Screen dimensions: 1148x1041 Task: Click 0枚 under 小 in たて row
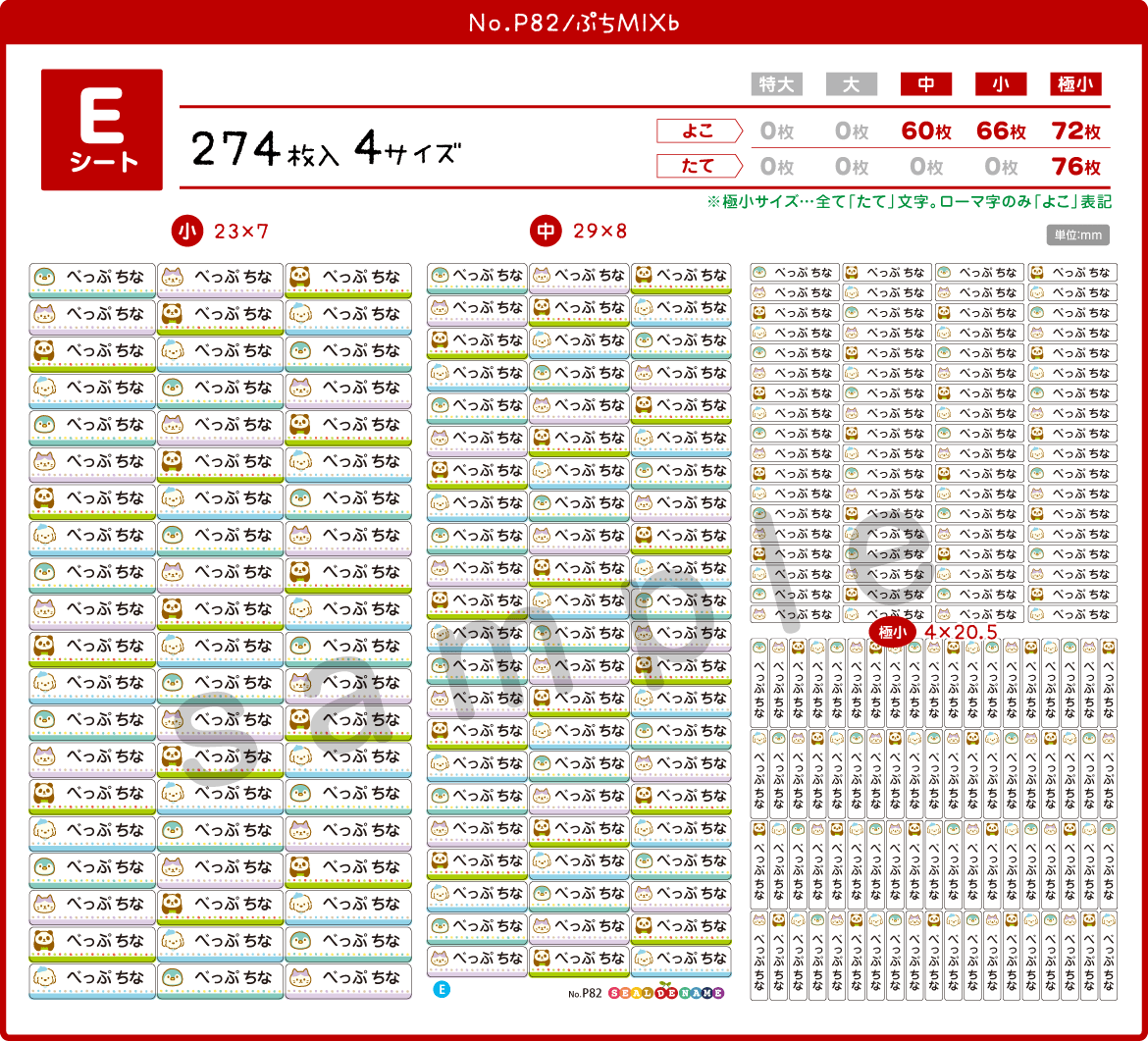[1001, 166]
